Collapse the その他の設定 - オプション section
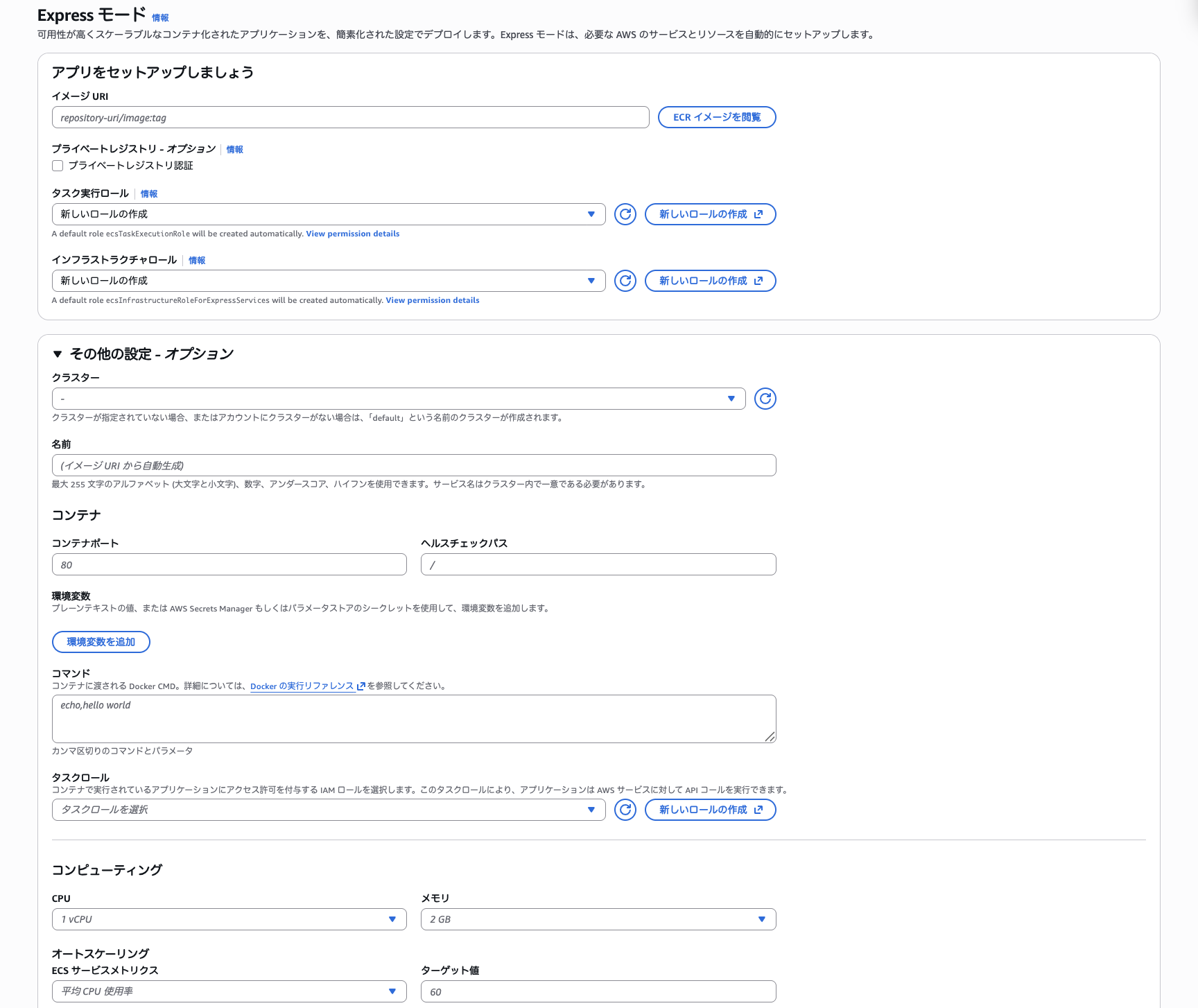1198x1008 pixels. (x=58, y=354)
